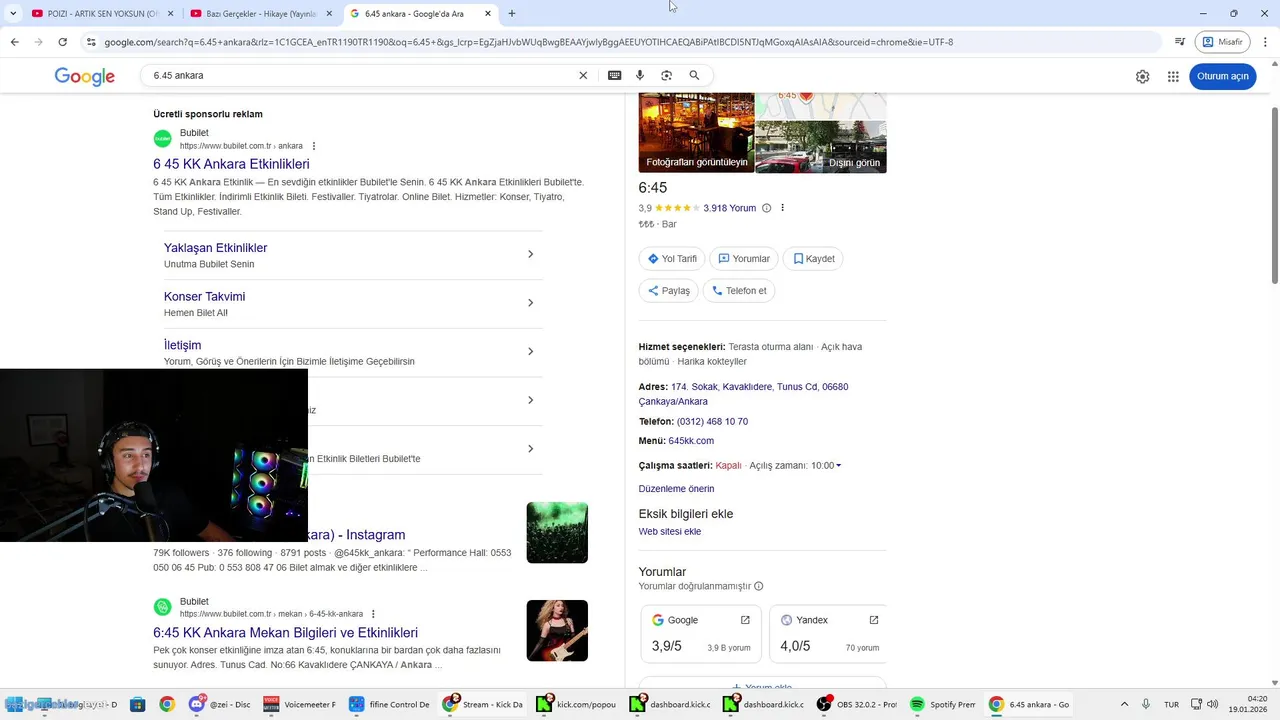Open the Misafir profile button
Image resolution: width=1280 pixels, height=720 pixels.
click(x=1222, y=42)
